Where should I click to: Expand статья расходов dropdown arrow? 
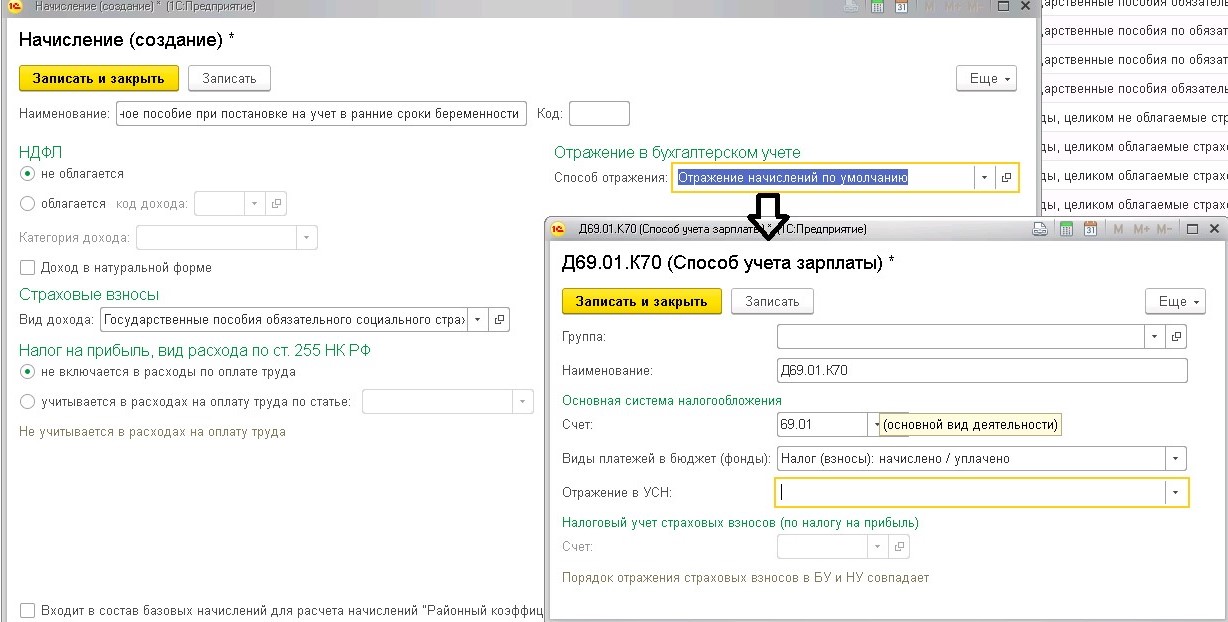pos(523,402)
